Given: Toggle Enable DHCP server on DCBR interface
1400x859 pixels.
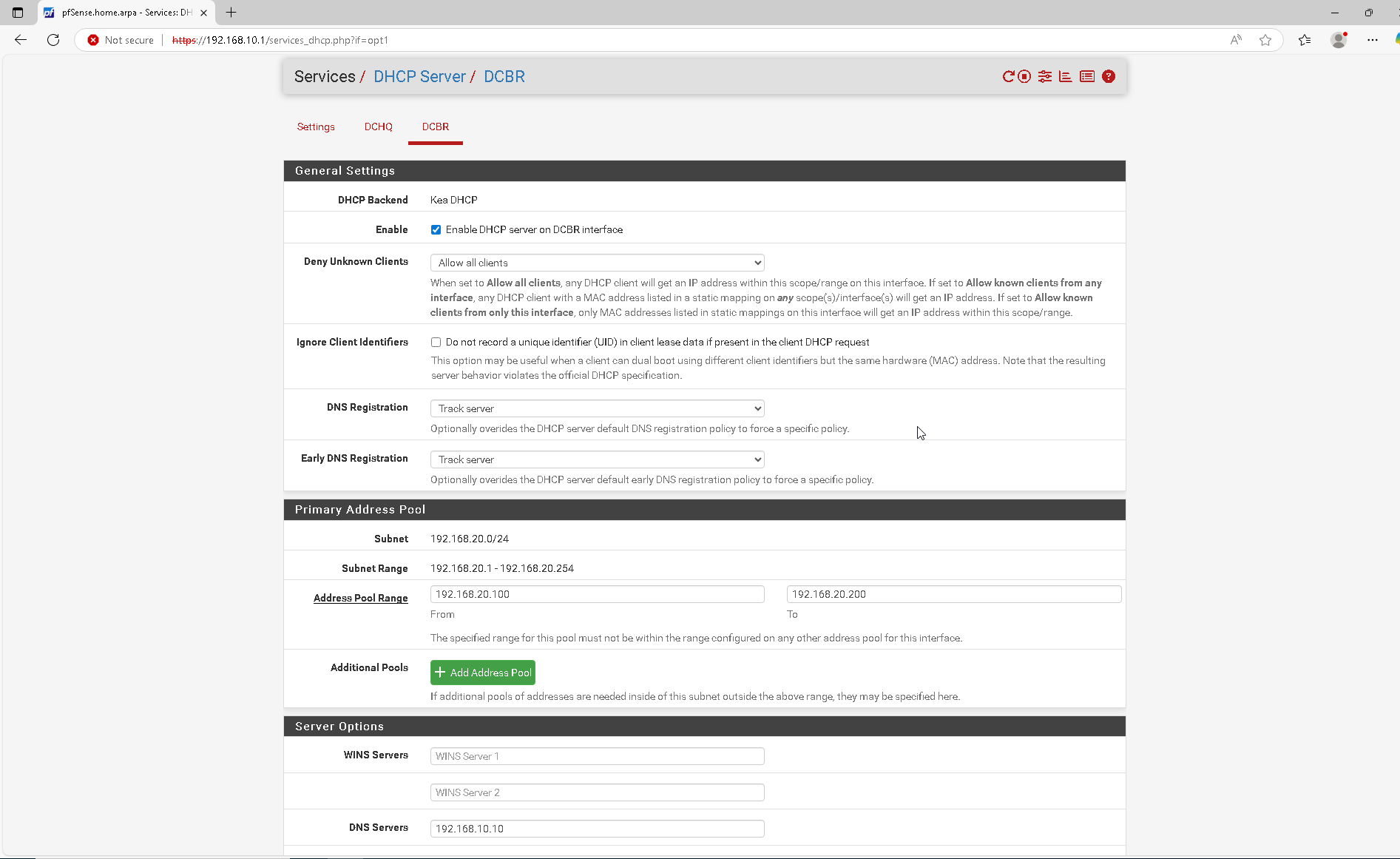Looking at the screenshot, I should point(436,229).
